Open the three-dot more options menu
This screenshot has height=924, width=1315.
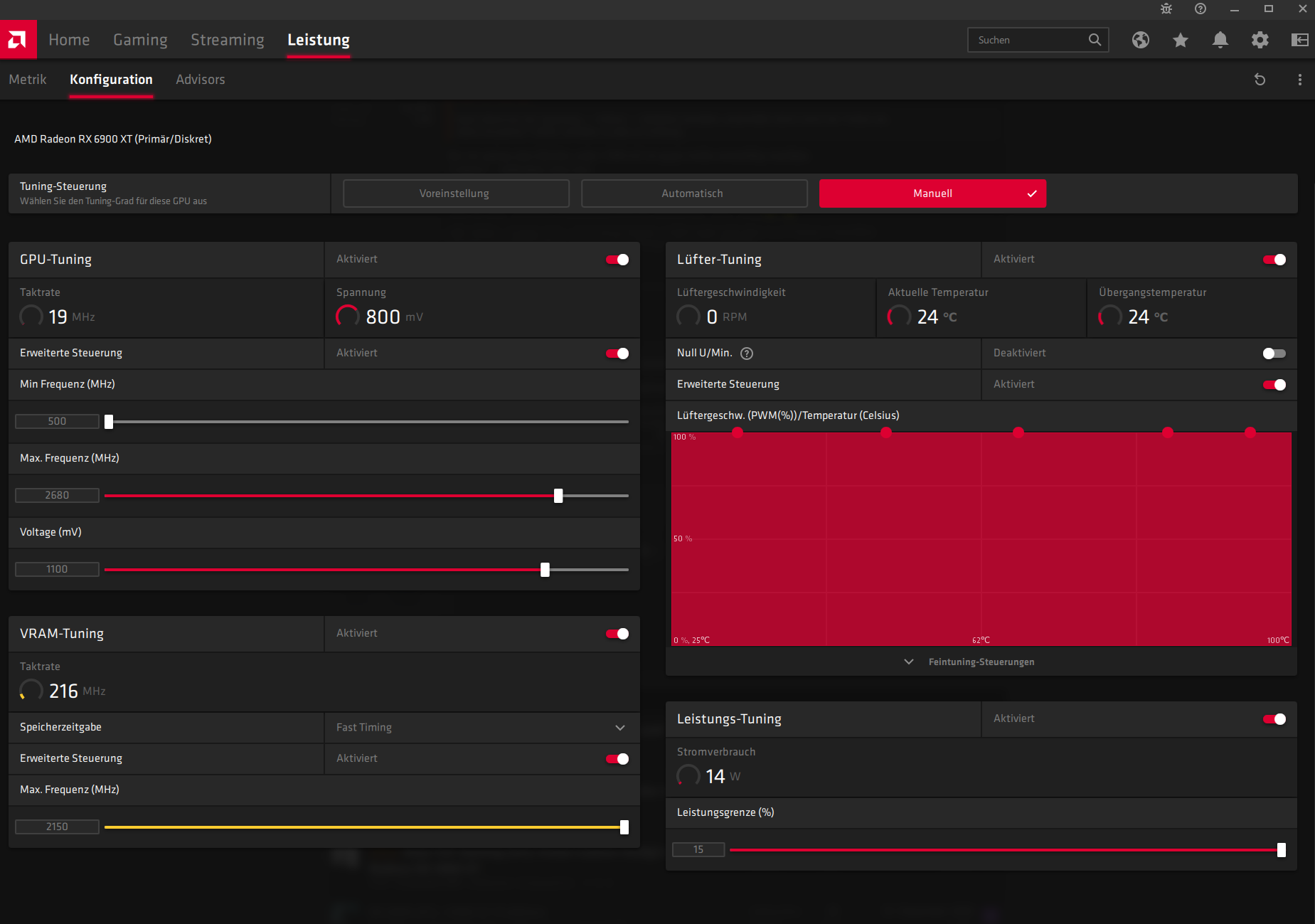(x=1300, y=80)
